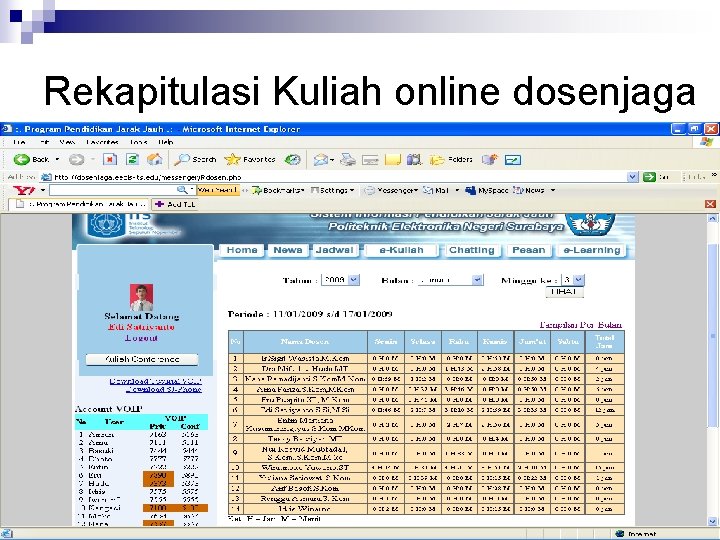Viewport: 720px width, 540px height.
Task: Open the Chatting page tab
Action: [x=472, y=250]
